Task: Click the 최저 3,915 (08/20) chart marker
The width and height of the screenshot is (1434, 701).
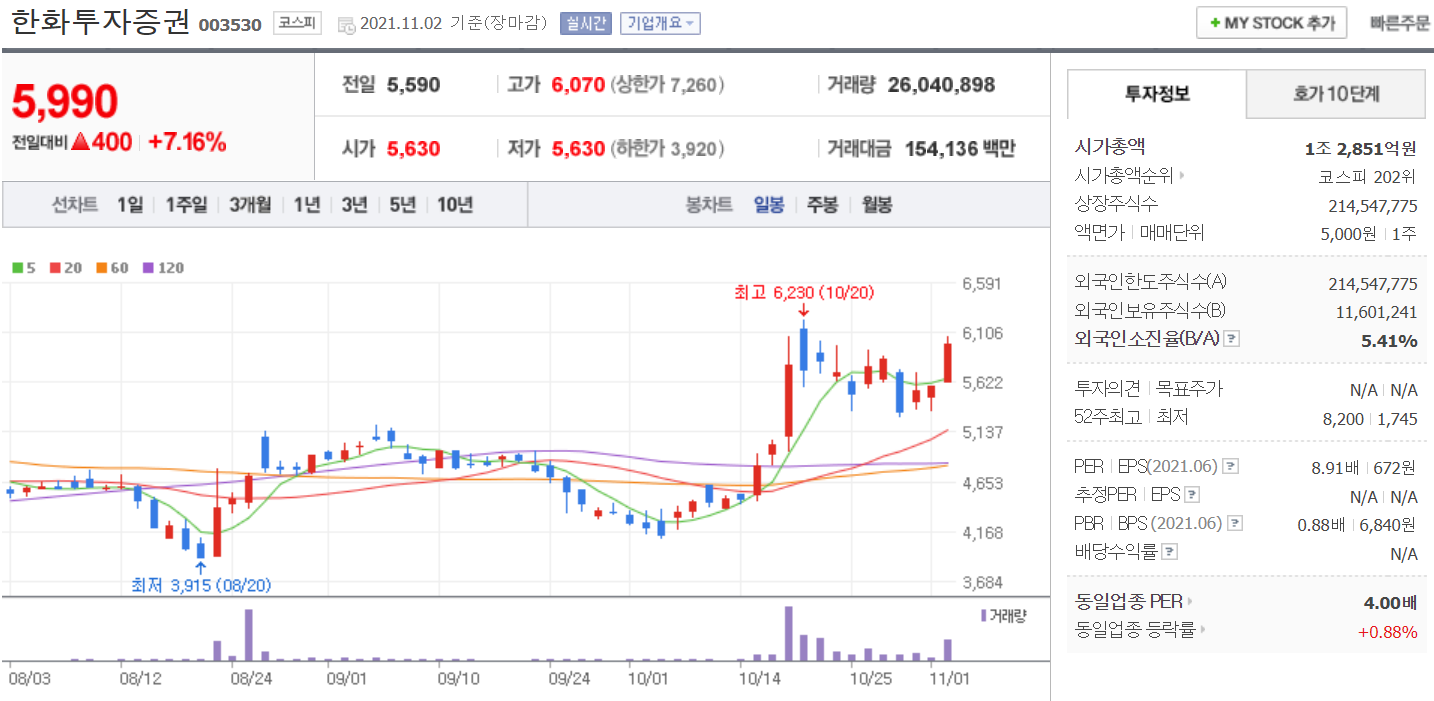Action: click(201, 585)
